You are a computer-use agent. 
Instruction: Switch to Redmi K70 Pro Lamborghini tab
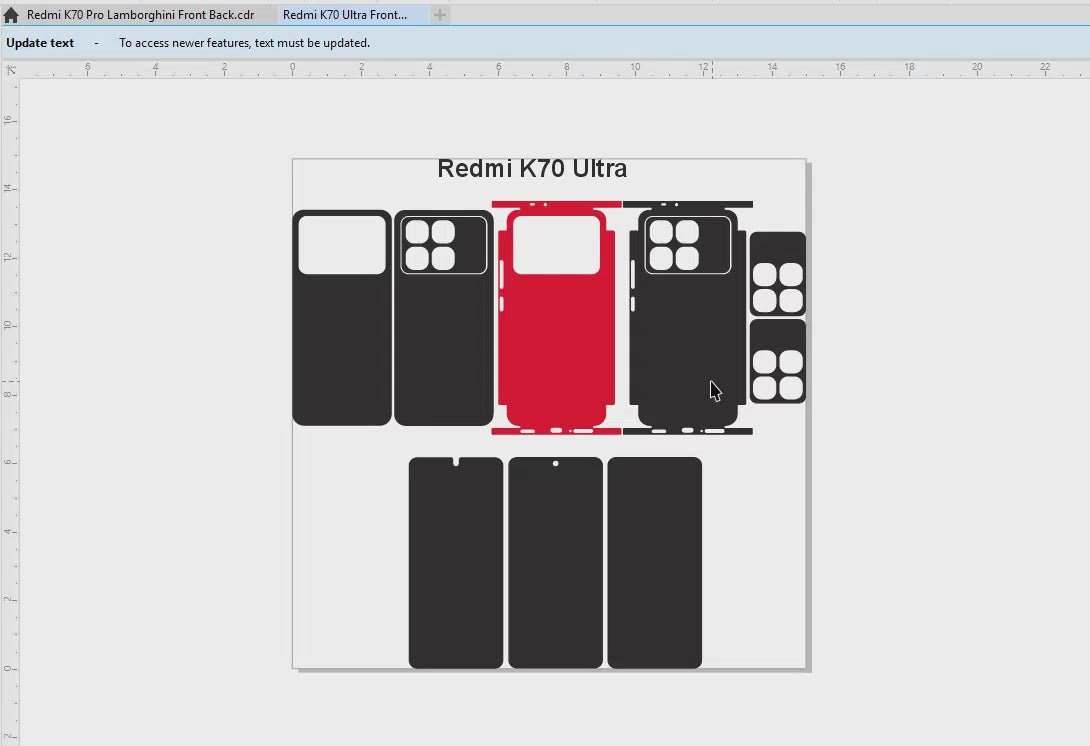point(140,15)
